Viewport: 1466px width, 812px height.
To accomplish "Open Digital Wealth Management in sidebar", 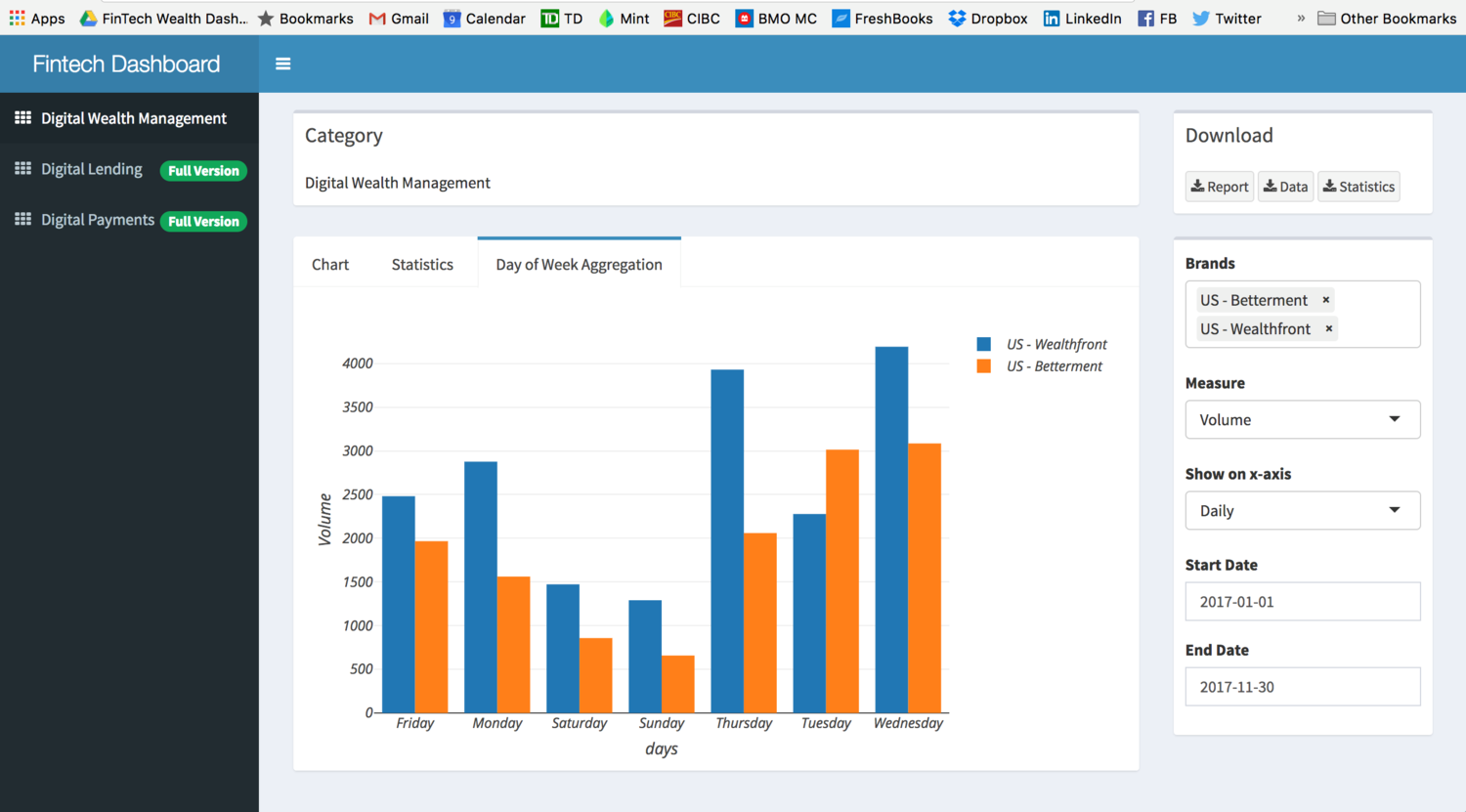I will pos(129,118).
